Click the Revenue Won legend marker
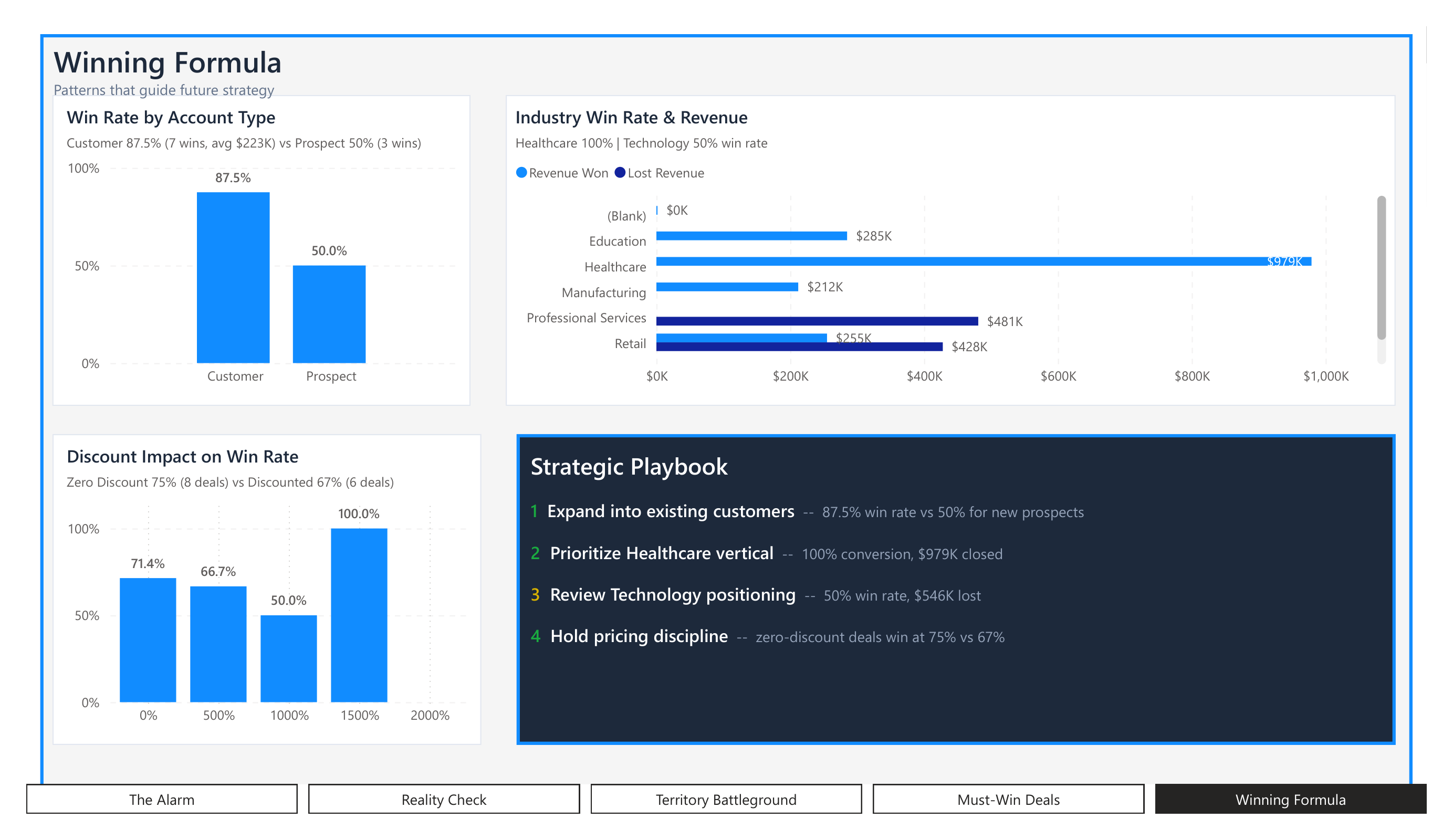 (521, 173)
